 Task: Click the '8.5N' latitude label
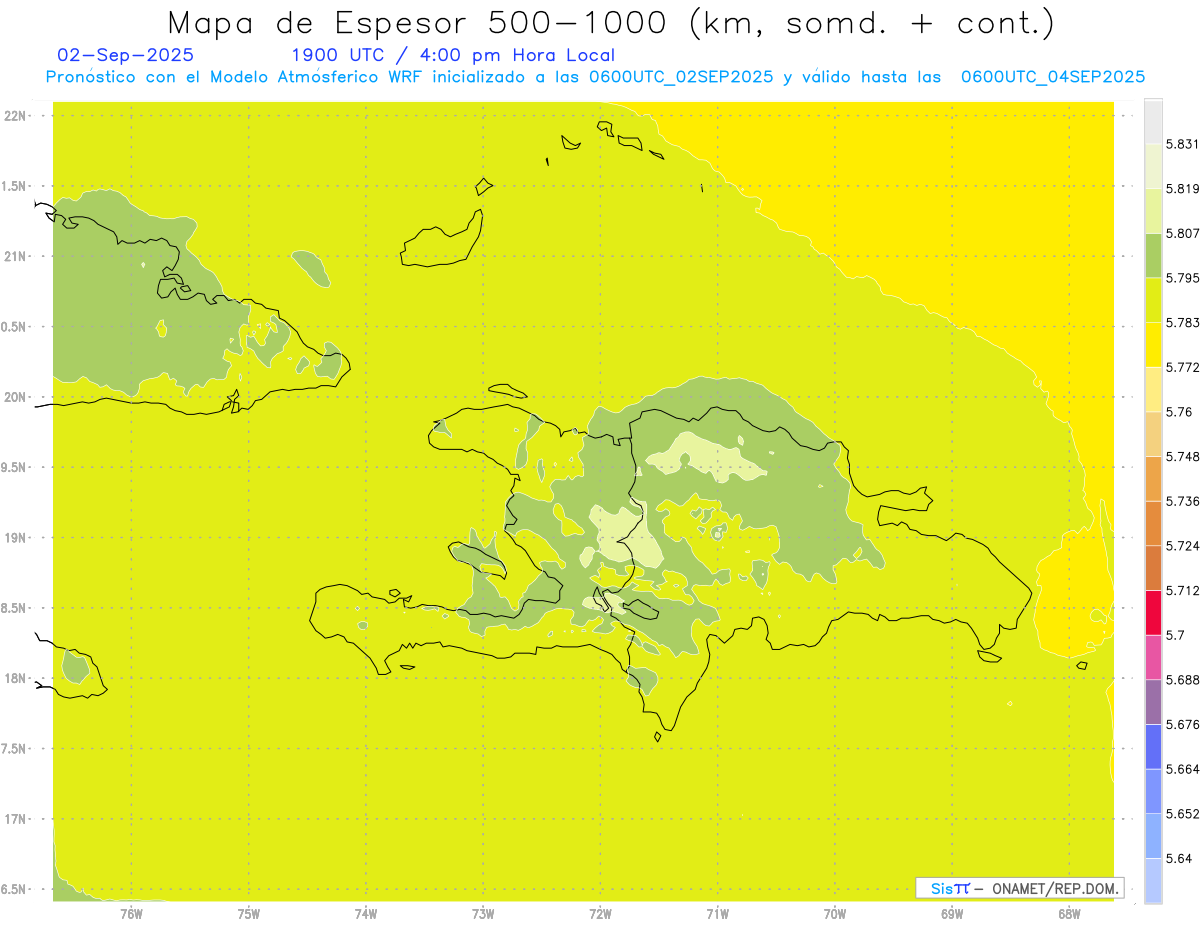click(x=16, y=608)
